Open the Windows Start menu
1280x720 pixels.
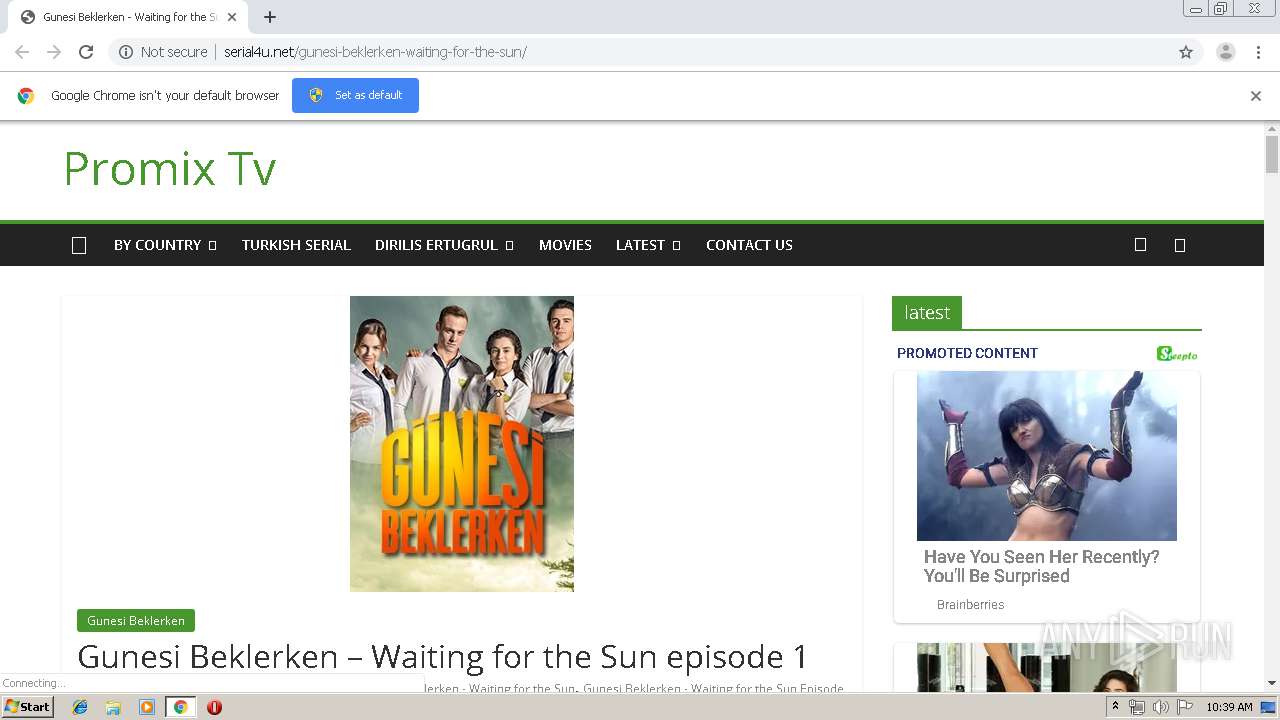tap(27, 707)
